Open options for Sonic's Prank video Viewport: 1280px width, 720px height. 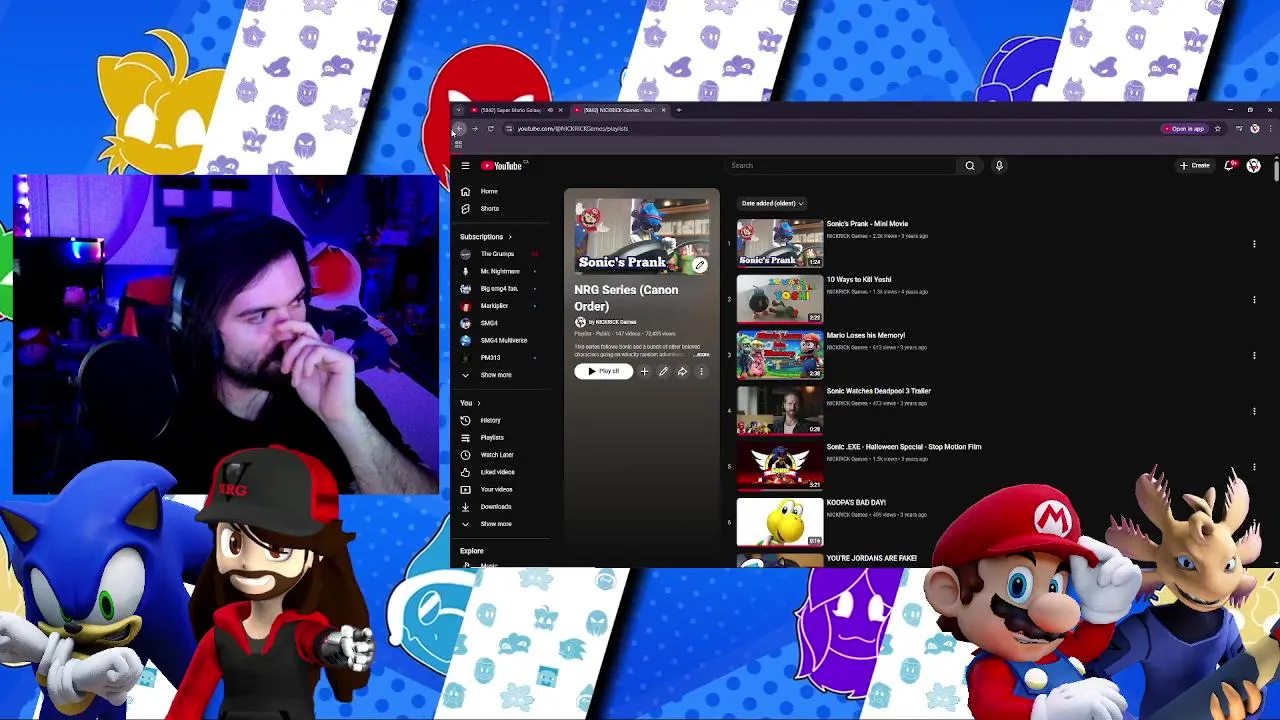(1254, 244)
